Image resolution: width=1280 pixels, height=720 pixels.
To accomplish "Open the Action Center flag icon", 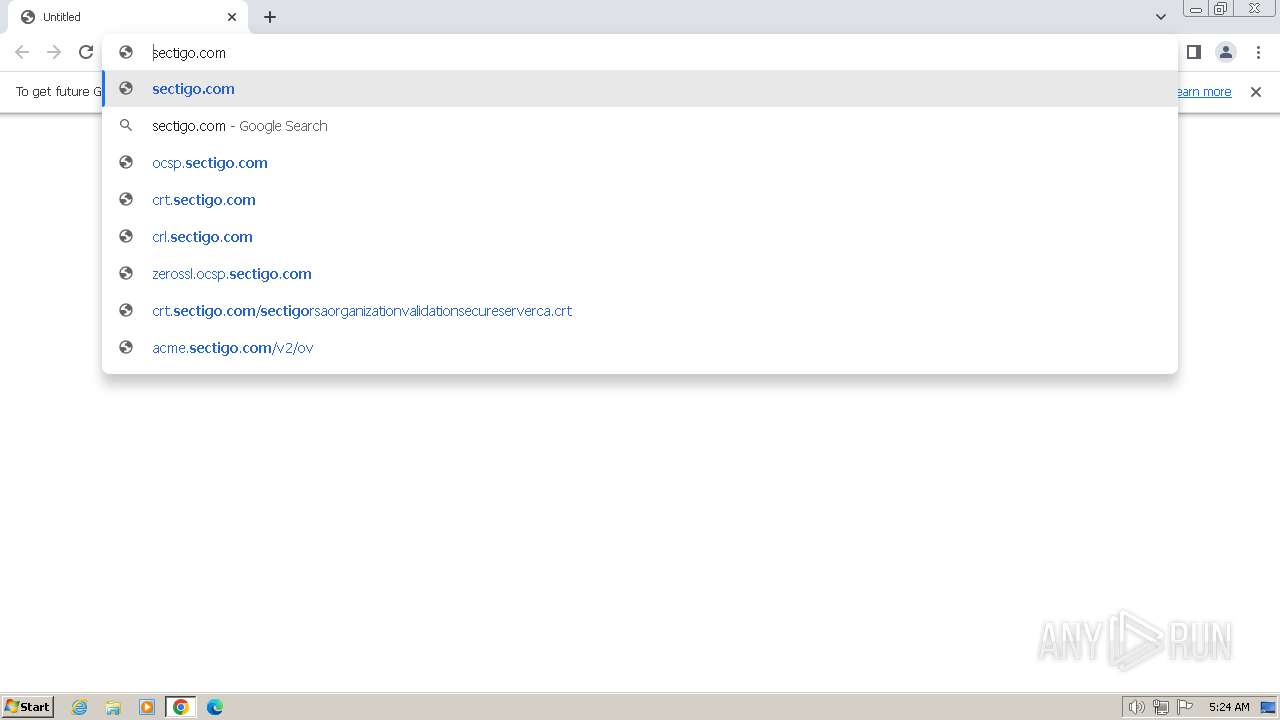I will click(1185, 707).
